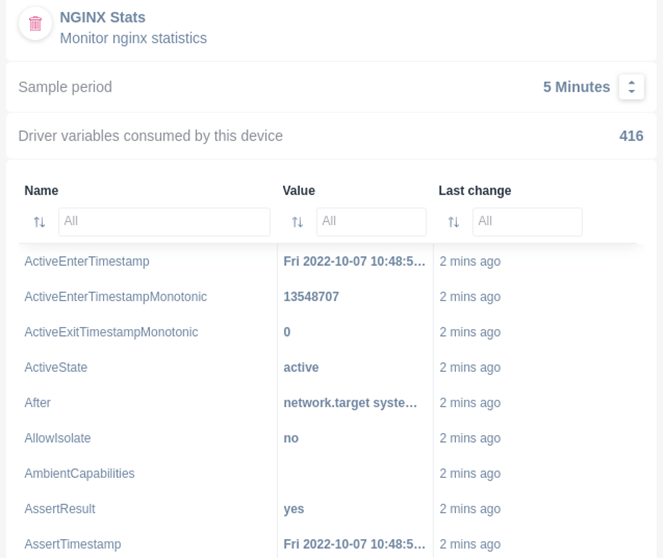Click the 'network.target syste...' value

[350, 403]
